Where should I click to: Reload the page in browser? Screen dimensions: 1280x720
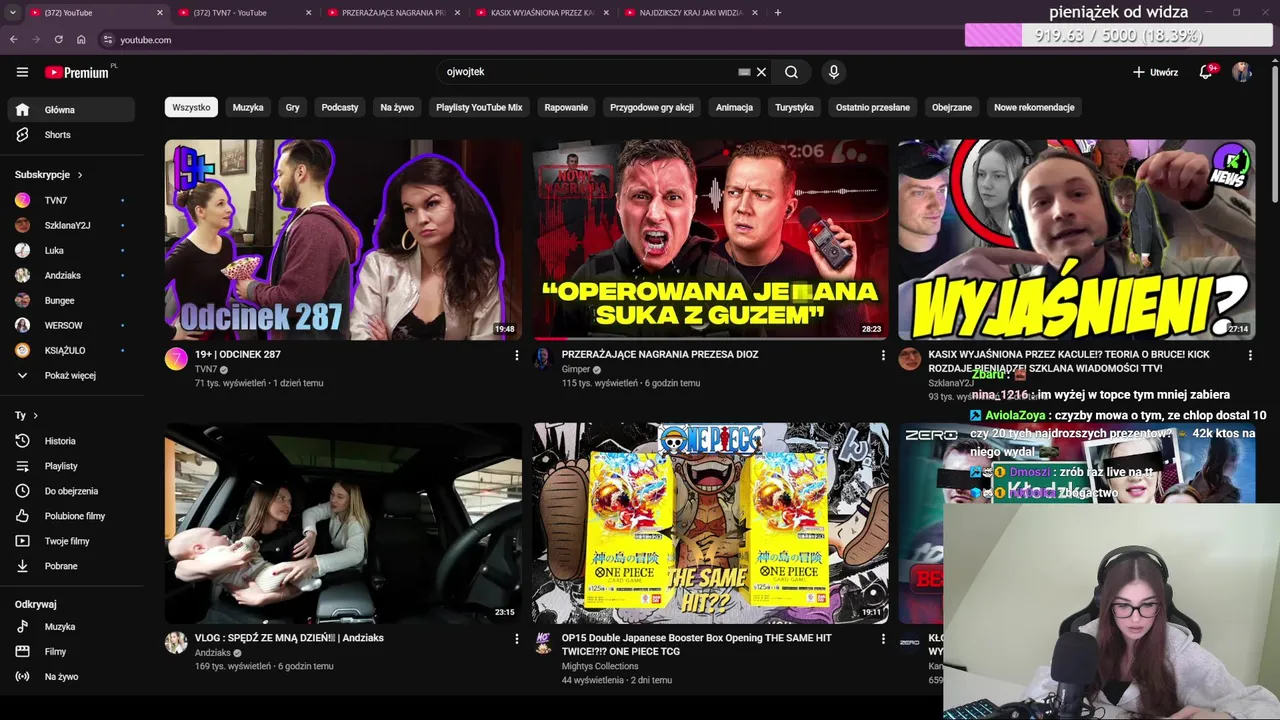[58, 40]
